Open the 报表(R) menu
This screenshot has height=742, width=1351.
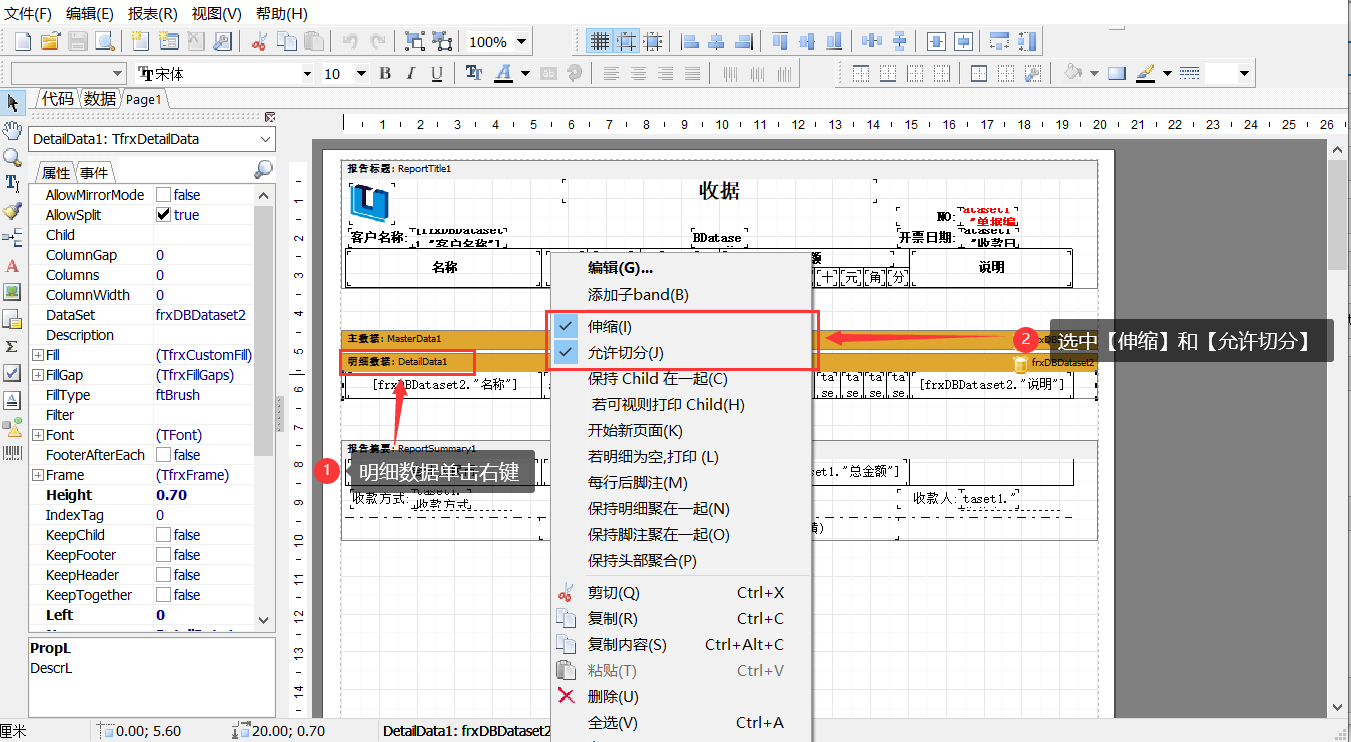153,13
